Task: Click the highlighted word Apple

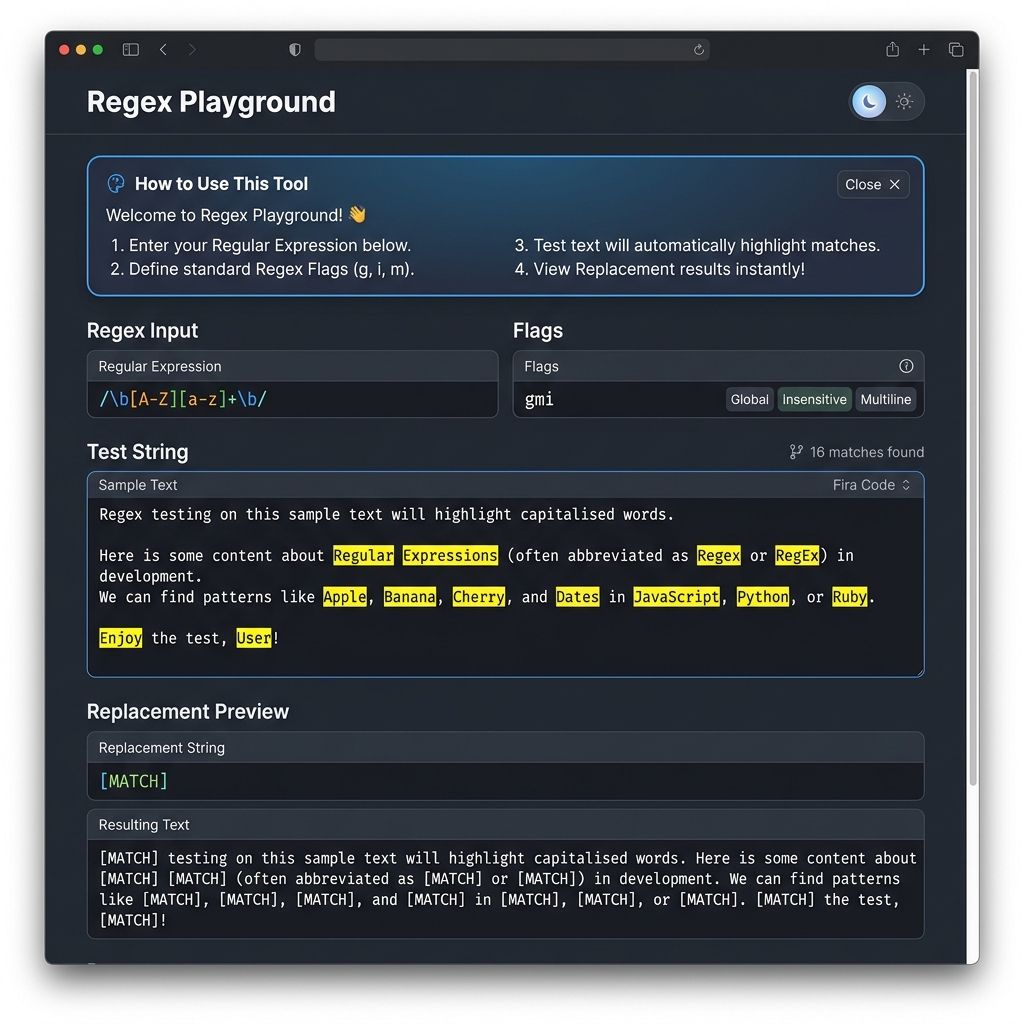Action: coord(345,597)
